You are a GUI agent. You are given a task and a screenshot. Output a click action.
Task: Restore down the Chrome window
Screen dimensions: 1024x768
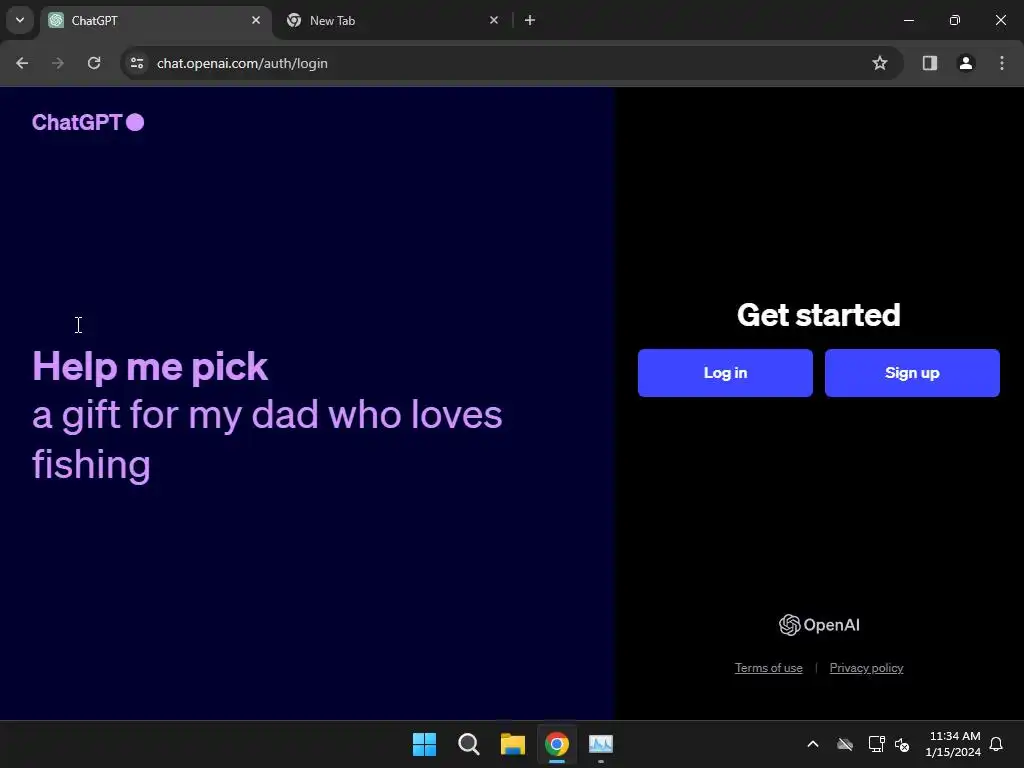[955, 20]
